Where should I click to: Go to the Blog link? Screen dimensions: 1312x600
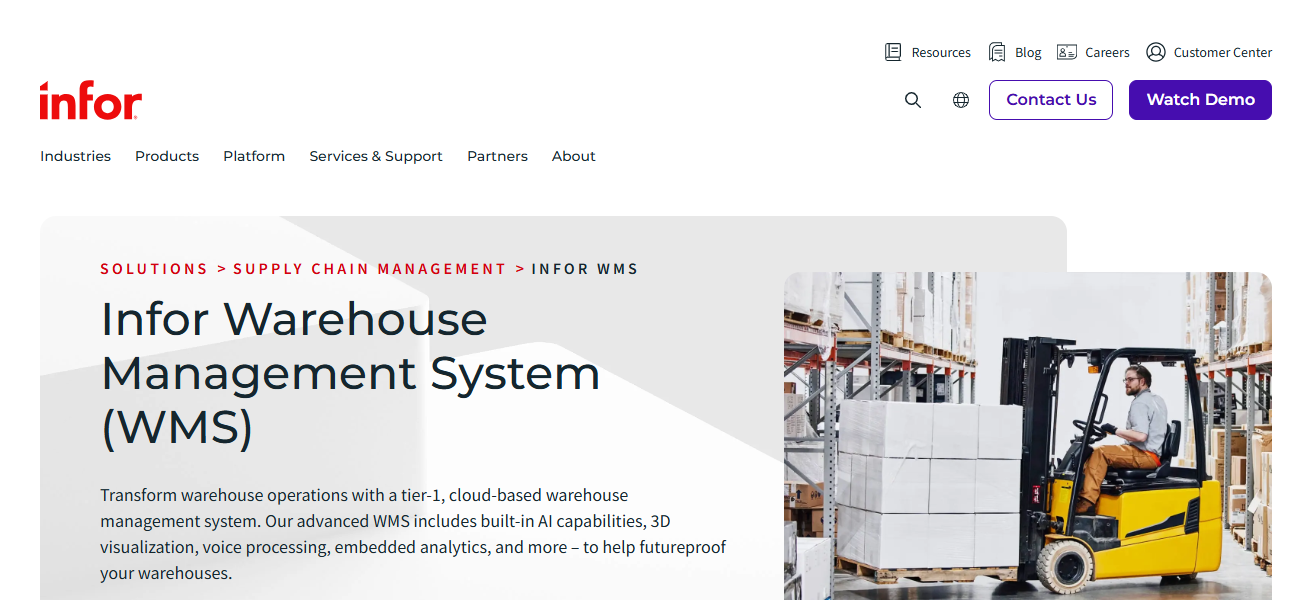point(1028,52)
